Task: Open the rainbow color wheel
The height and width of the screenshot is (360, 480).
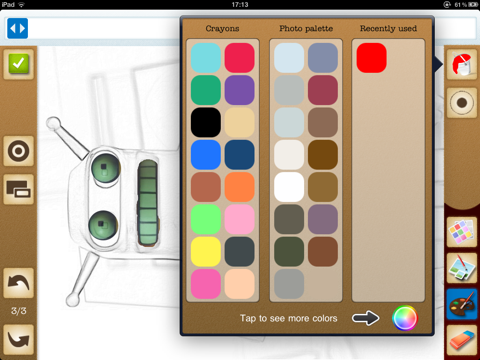Action: (x=405, y=318)
